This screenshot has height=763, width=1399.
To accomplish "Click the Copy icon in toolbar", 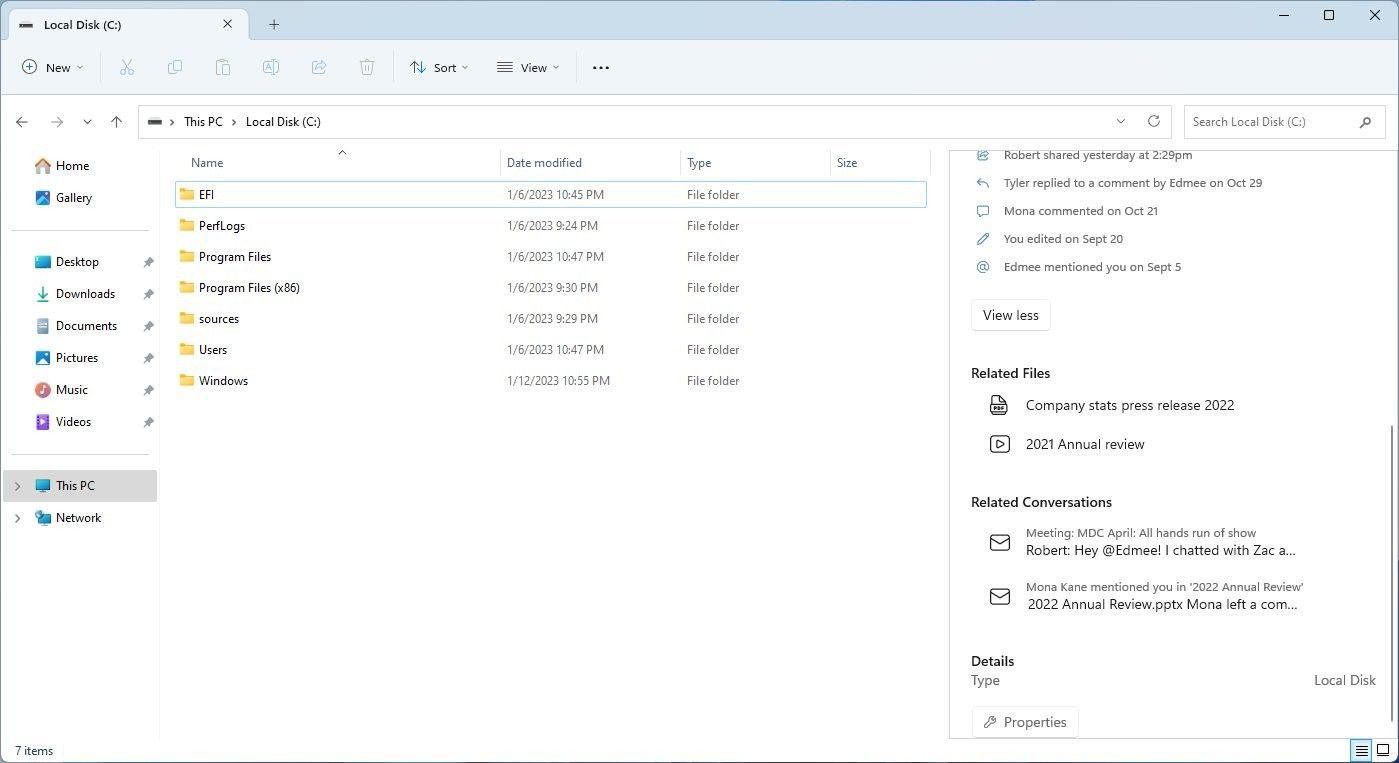I will click(175, 67).
